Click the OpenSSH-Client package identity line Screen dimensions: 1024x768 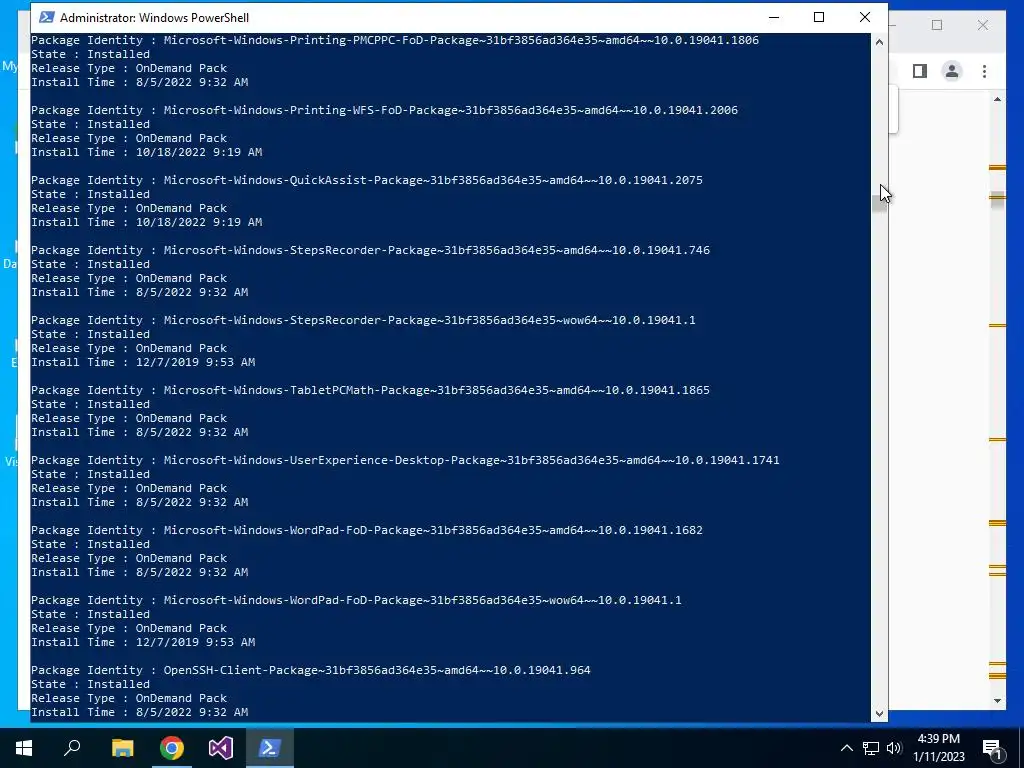(x=311, y=670)
